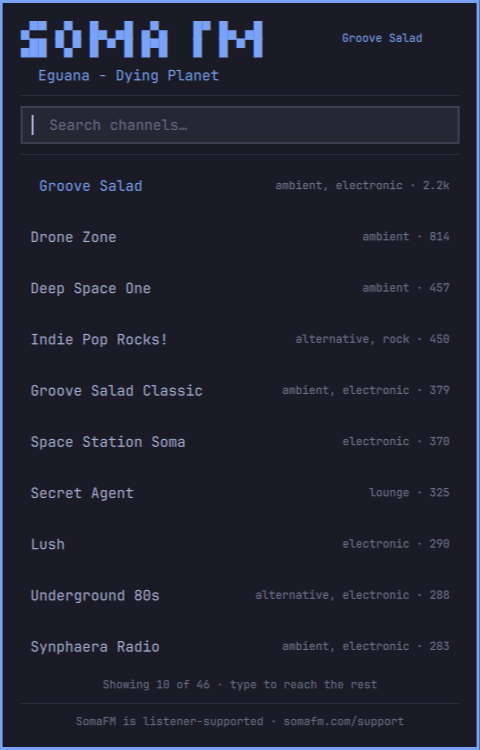This screenshot has width=480, height=750.
Task: Click the lounge genre tag on Secret Agent
Action: point(389,492)
